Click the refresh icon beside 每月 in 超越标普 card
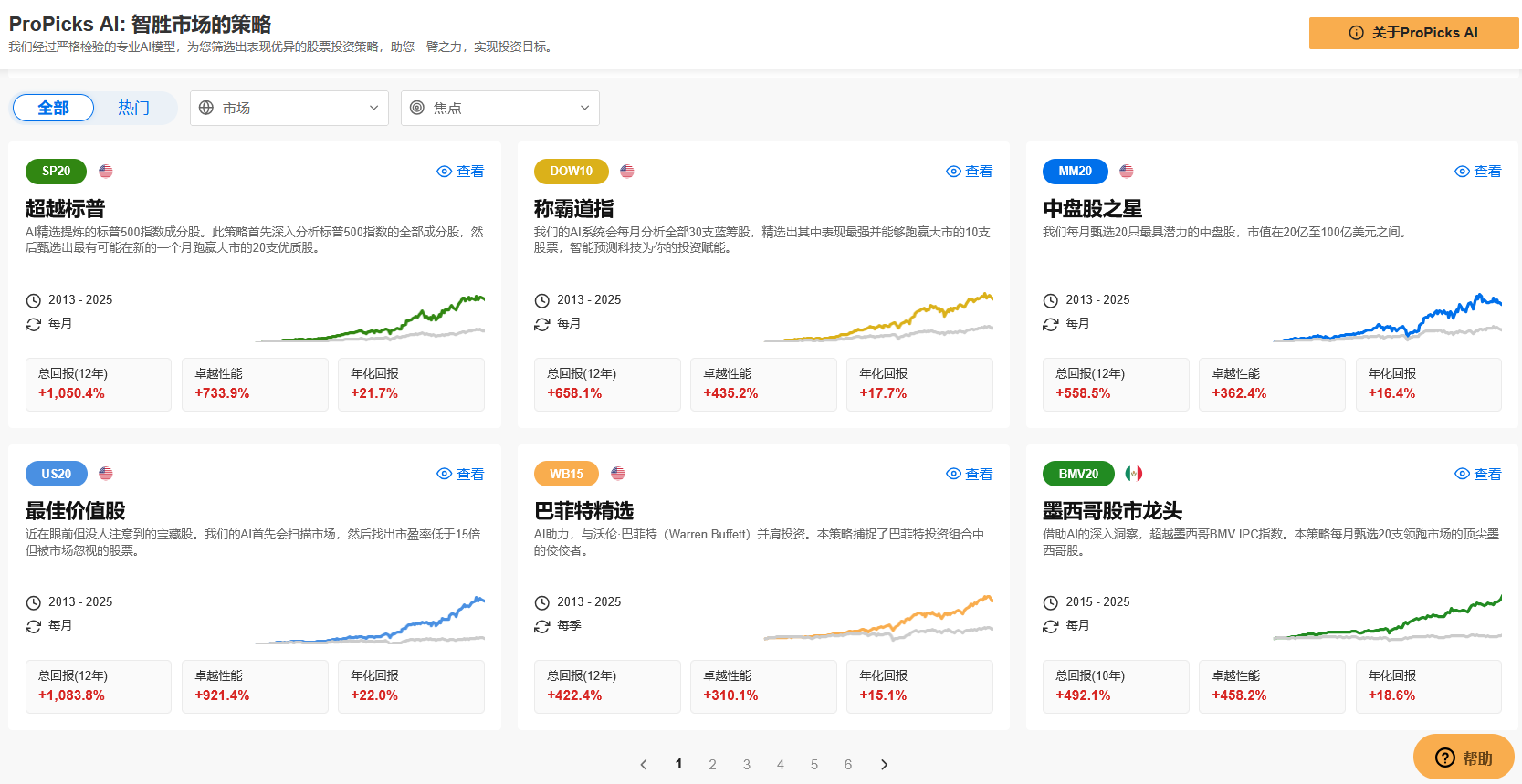The image size is (1522, 784). [34, 324]
